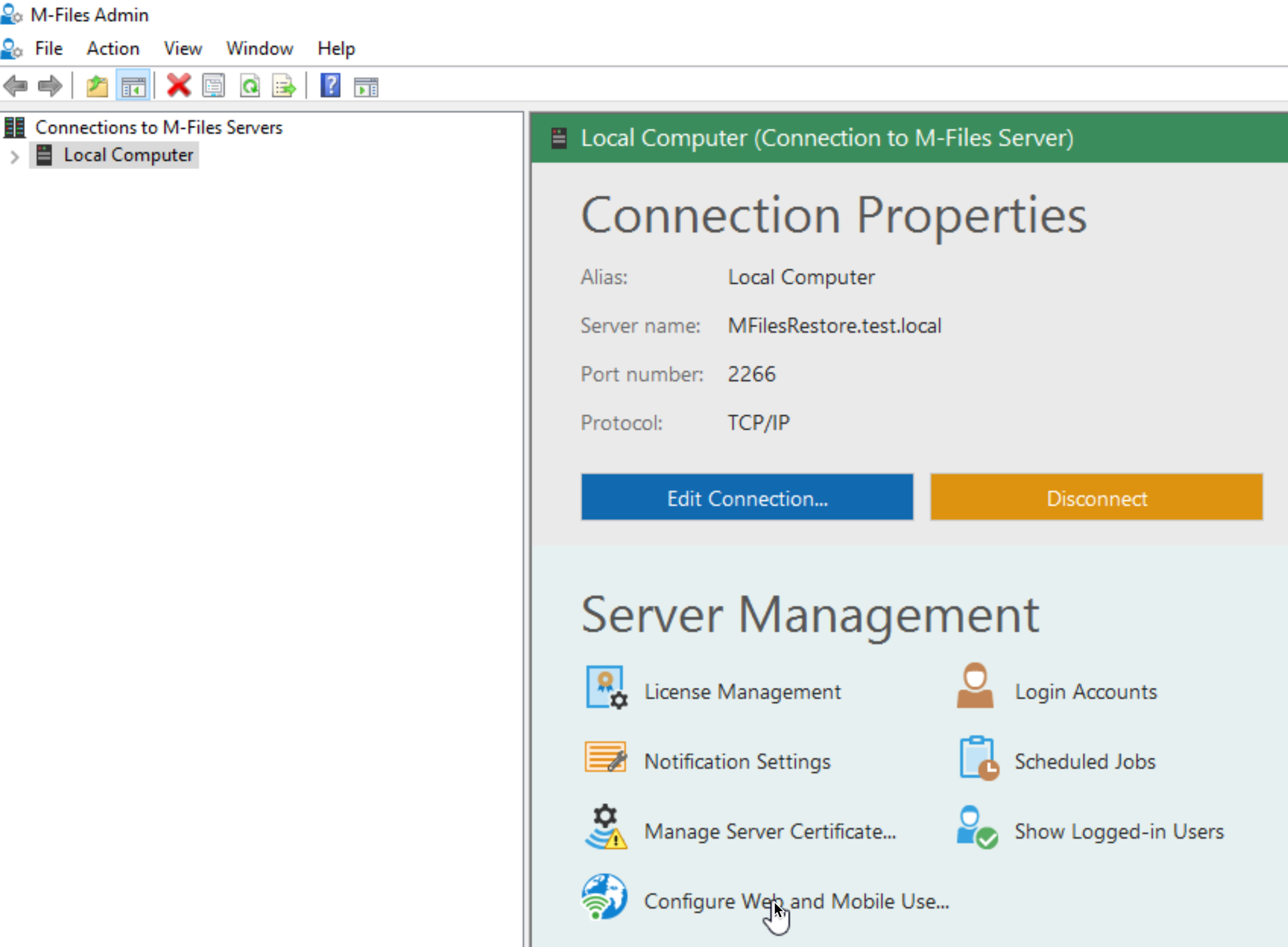Open Show Logged-in Users link
Screen dimensions: 1288x947
click(1119, 832)
